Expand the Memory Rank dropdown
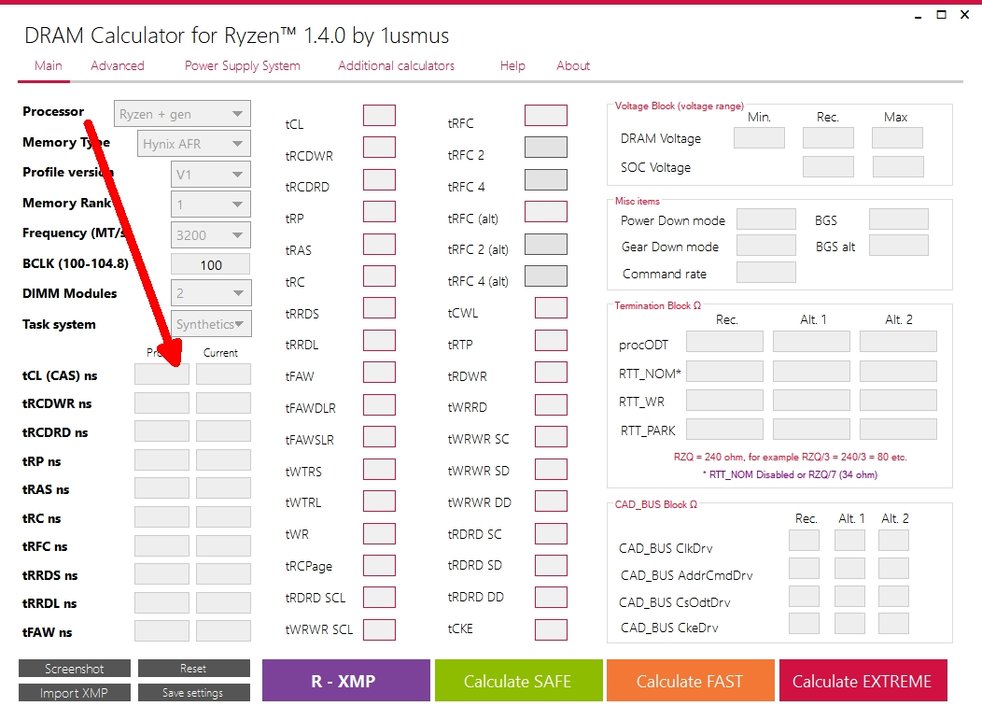982x720 pixels. [x=210, y=204]
